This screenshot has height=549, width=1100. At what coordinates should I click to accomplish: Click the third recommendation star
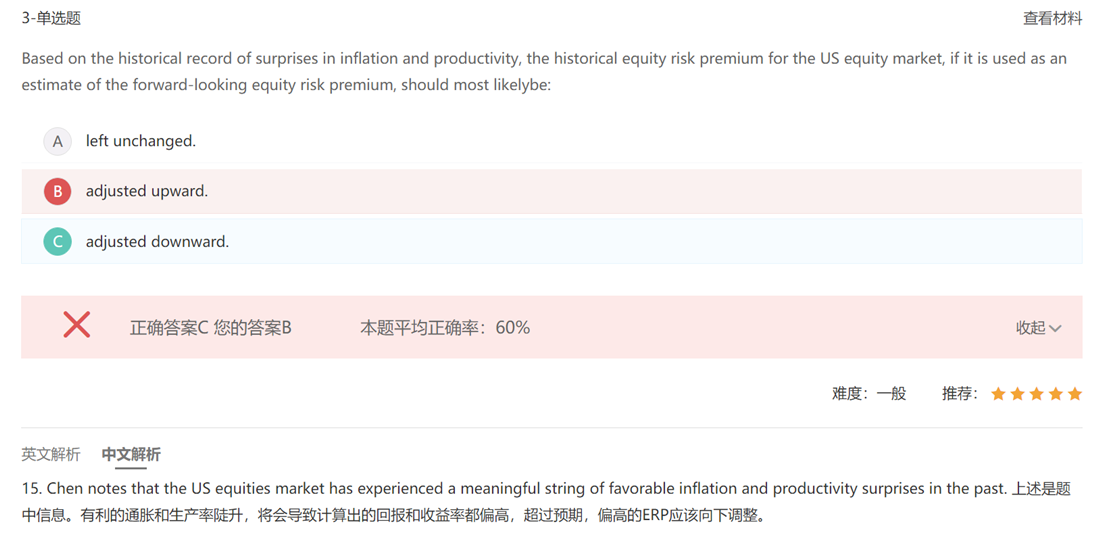click(1036, 394)
